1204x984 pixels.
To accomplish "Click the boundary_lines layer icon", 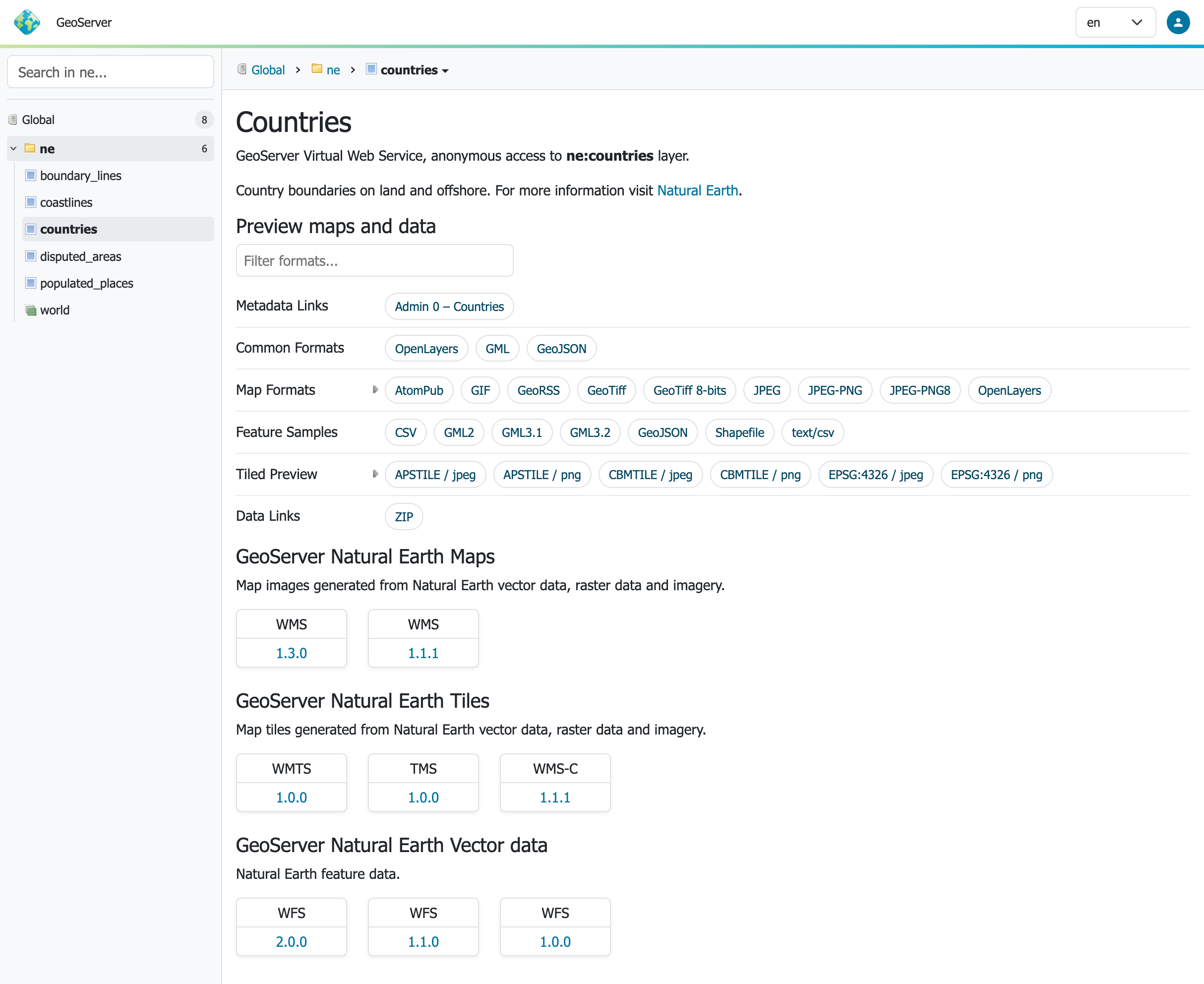I will click(31, 175).
